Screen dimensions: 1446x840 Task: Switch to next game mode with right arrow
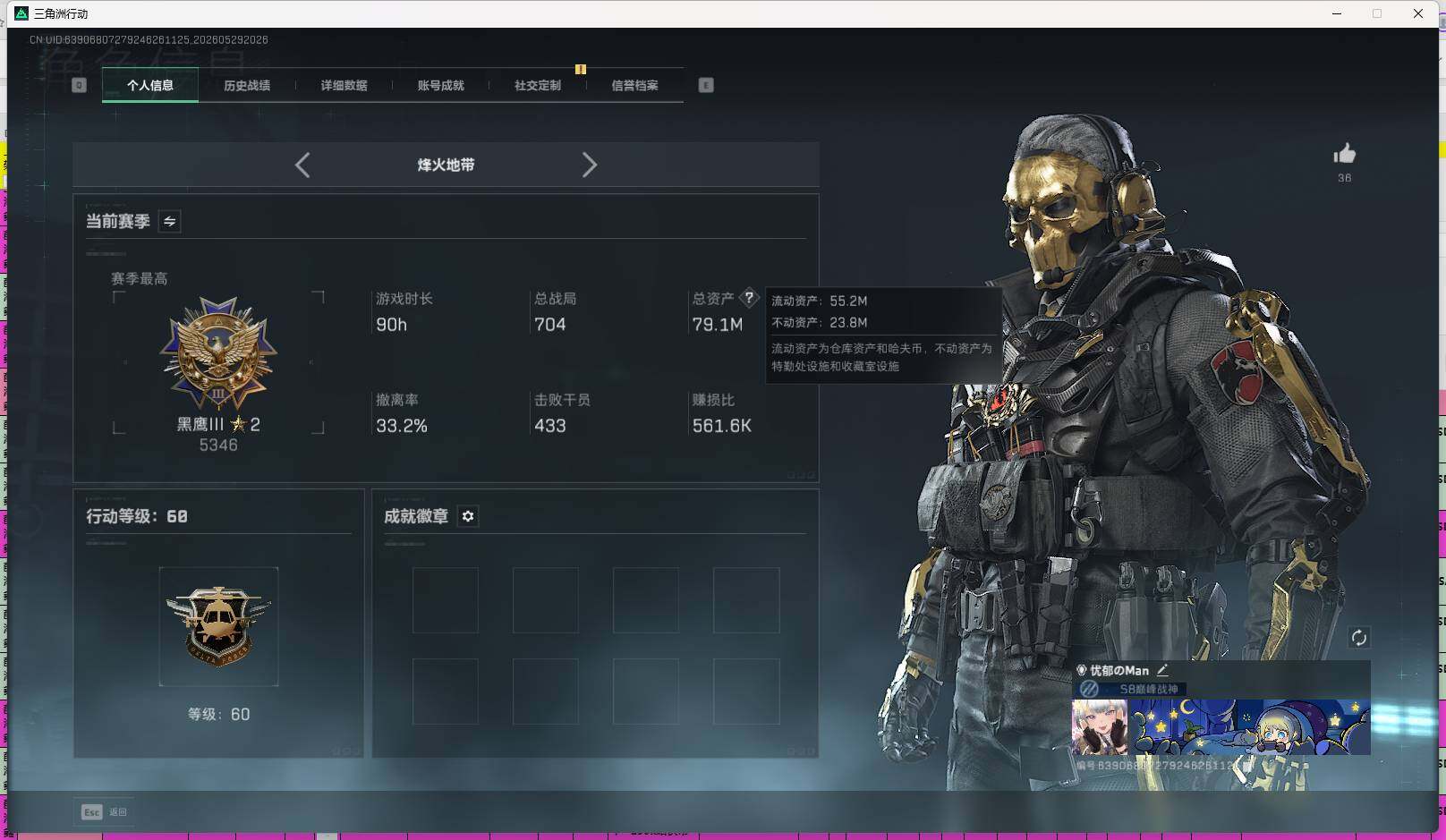(x=589, y=165)
